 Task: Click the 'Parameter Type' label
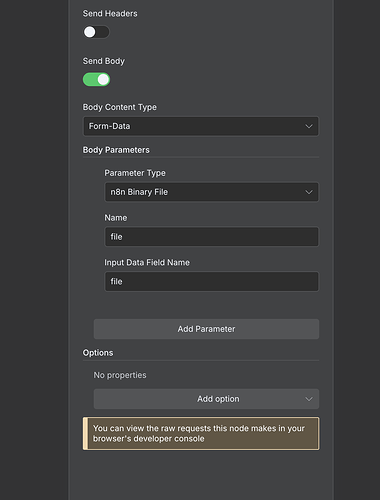pos(135,173)
